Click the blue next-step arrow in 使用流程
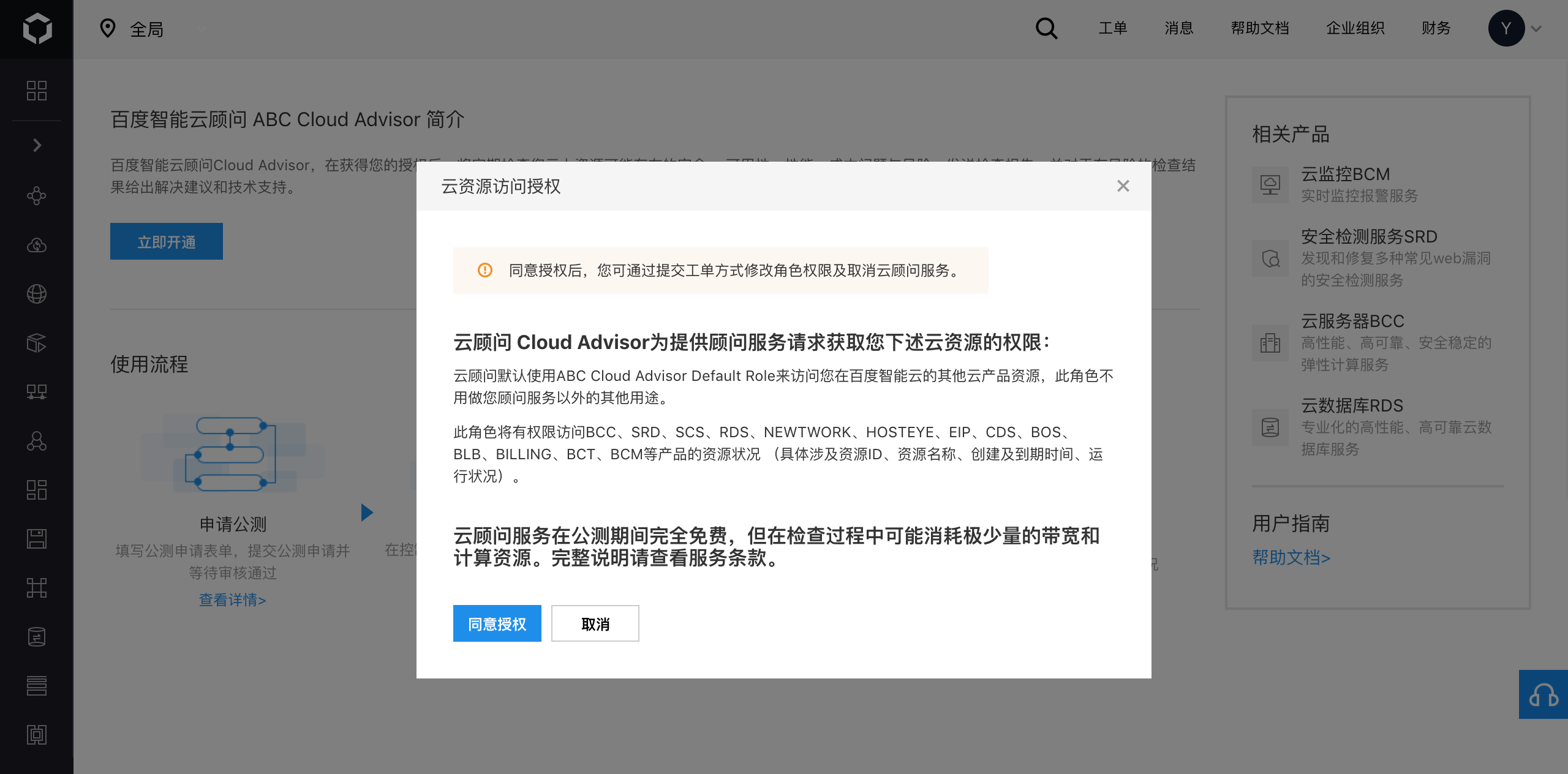Viewport: 1568px width, 774px height. point(367,513)
